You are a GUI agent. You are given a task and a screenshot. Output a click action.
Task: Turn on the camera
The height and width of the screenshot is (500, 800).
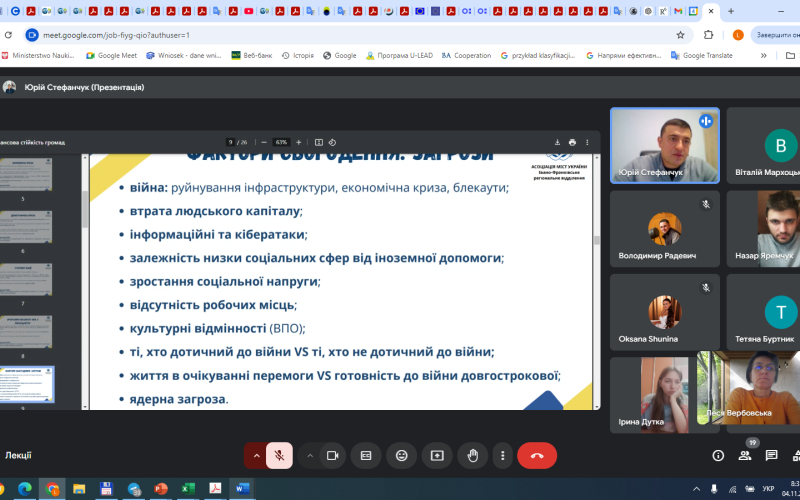333,456
